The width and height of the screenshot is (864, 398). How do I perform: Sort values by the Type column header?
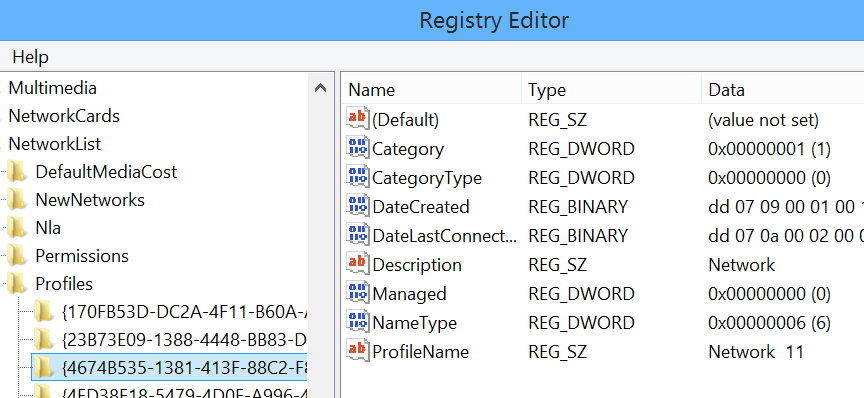612,90
